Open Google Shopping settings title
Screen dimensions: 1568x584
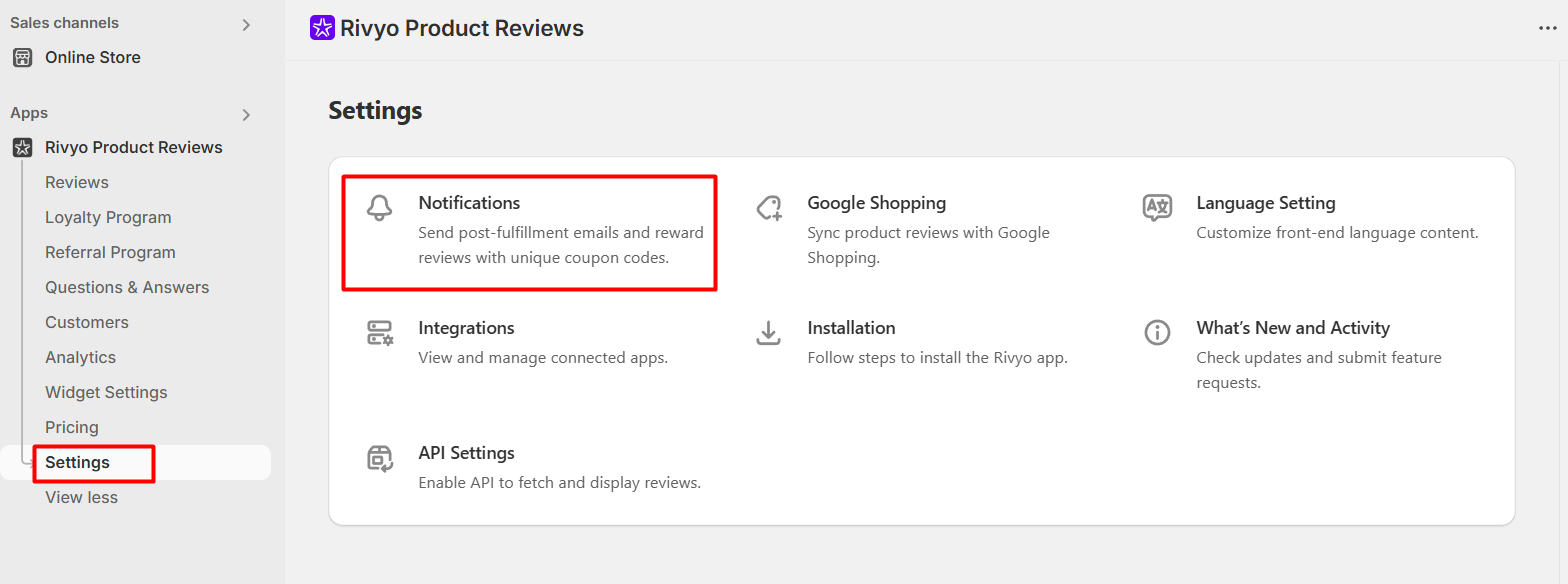[x=877, y=203]
